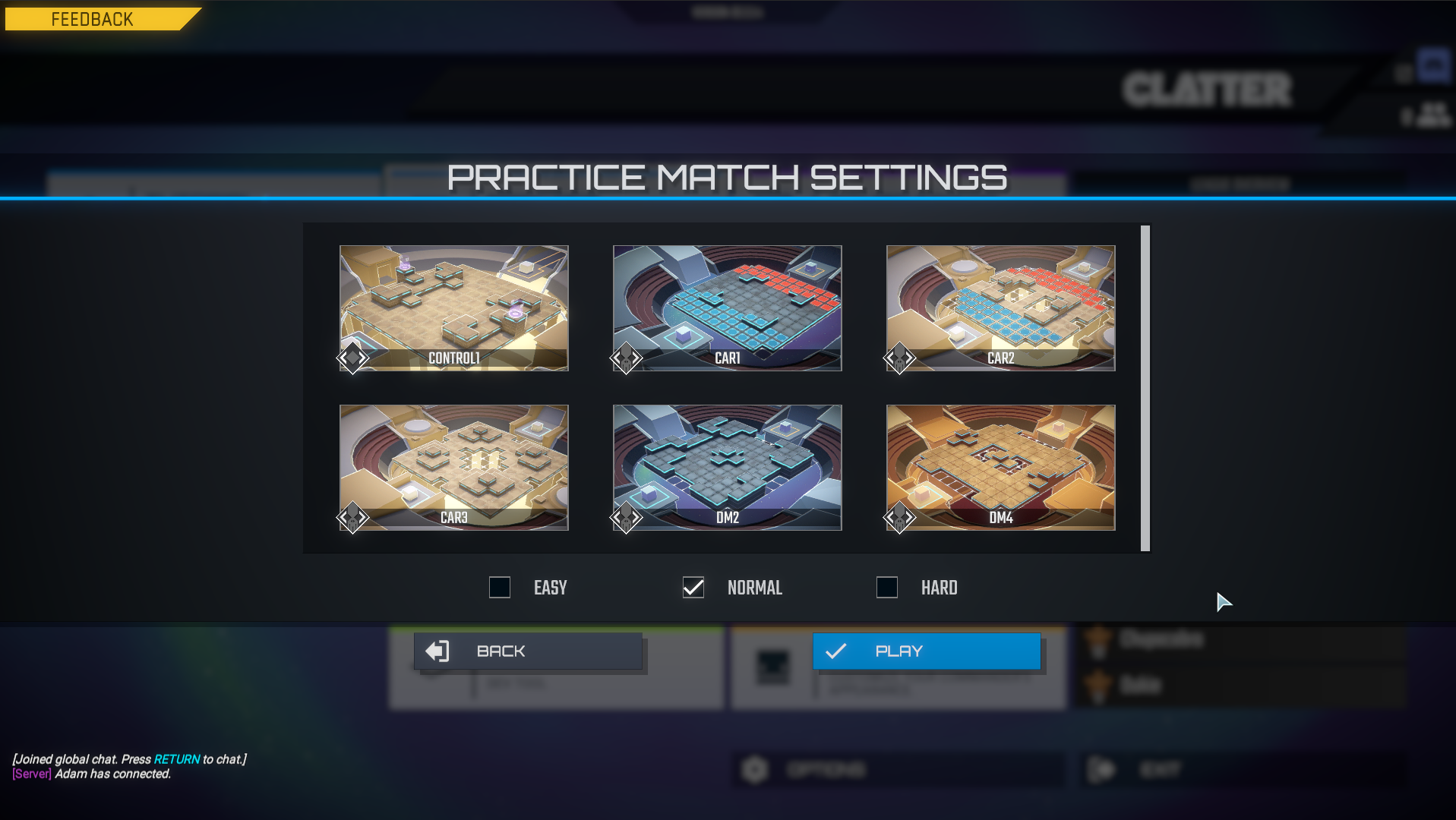Click the skull badge icon on CAR2 map
Viewport: 1456px width, 820px height.
pyautogui.click(x=899, y=358)
